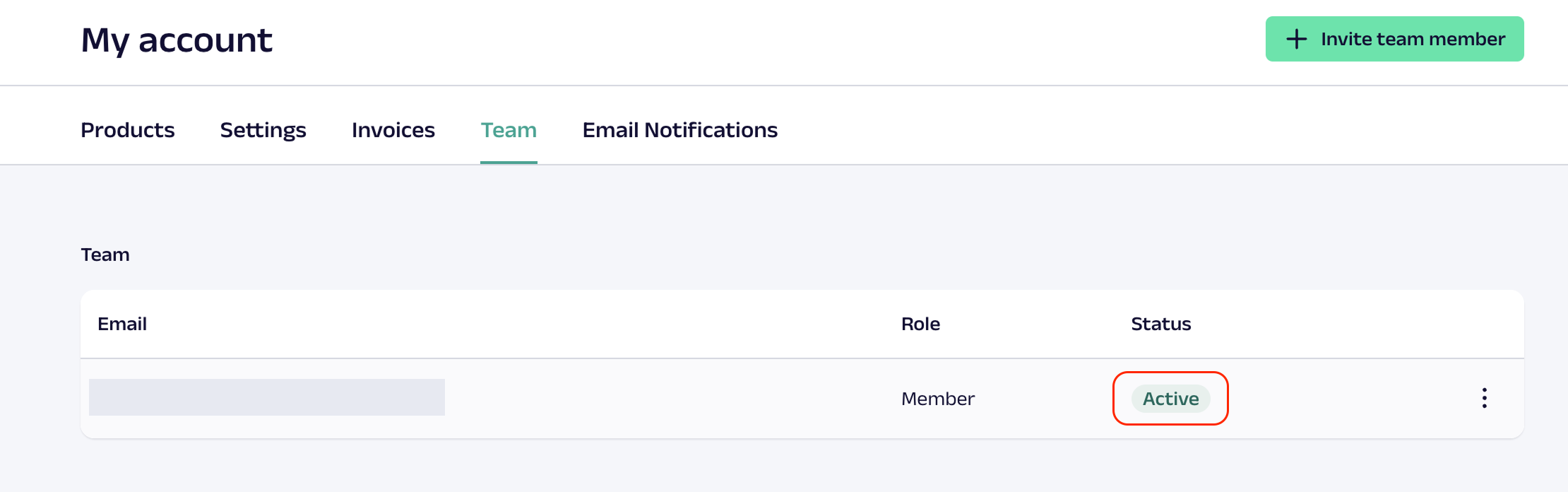Image resolution: width=1568 pixels, height=492 pixels.
Task: Click the Invite team member button
Action: coord(1394,39)
